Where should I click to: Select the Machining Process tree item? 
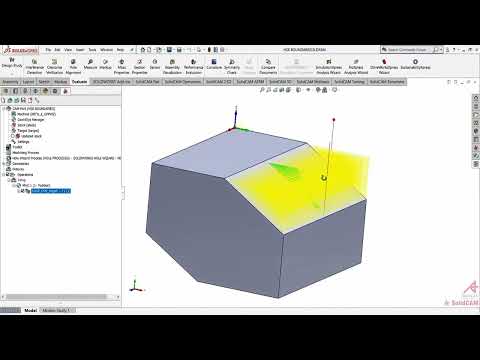(22, 153)
